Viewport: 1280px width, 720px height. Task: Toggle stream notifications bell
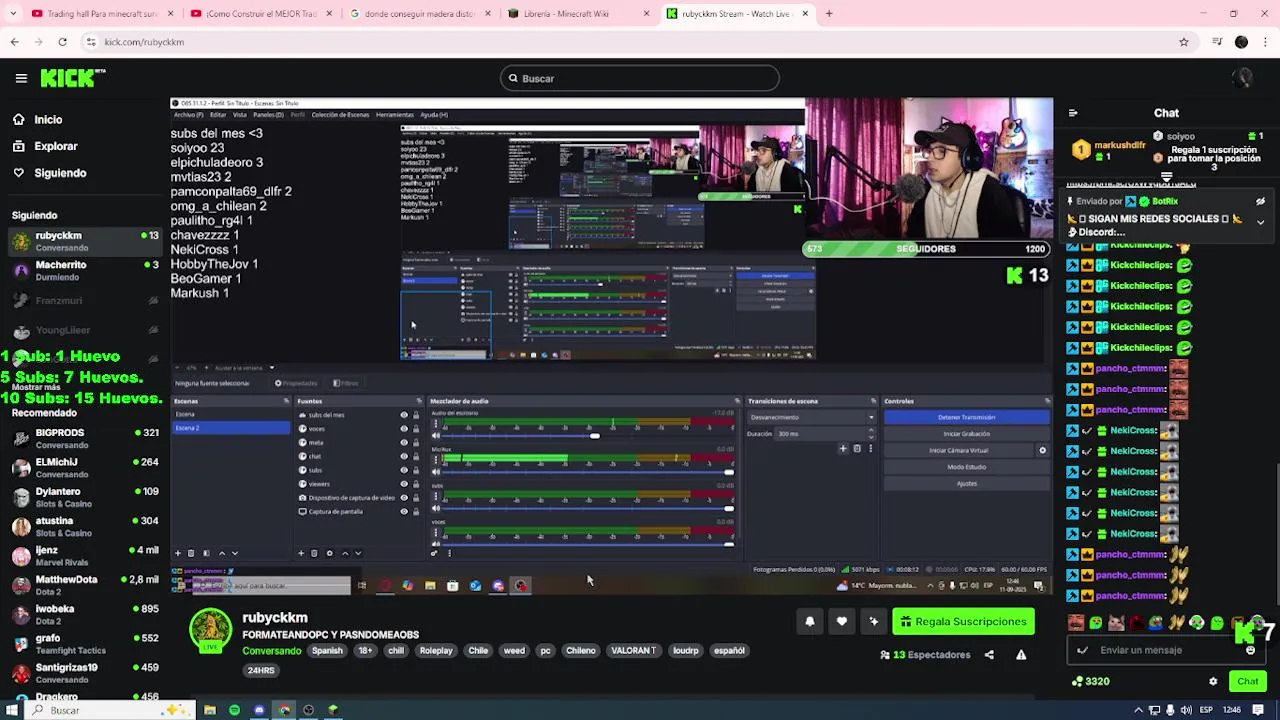(x=810, y=622)
